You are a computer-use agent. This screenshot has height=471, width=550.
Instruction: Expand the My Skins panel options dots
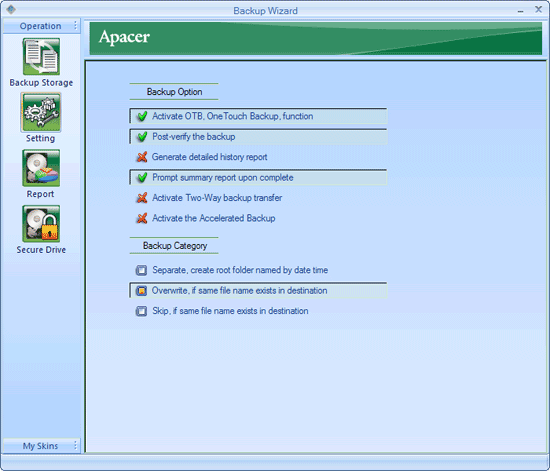point(75,445)
